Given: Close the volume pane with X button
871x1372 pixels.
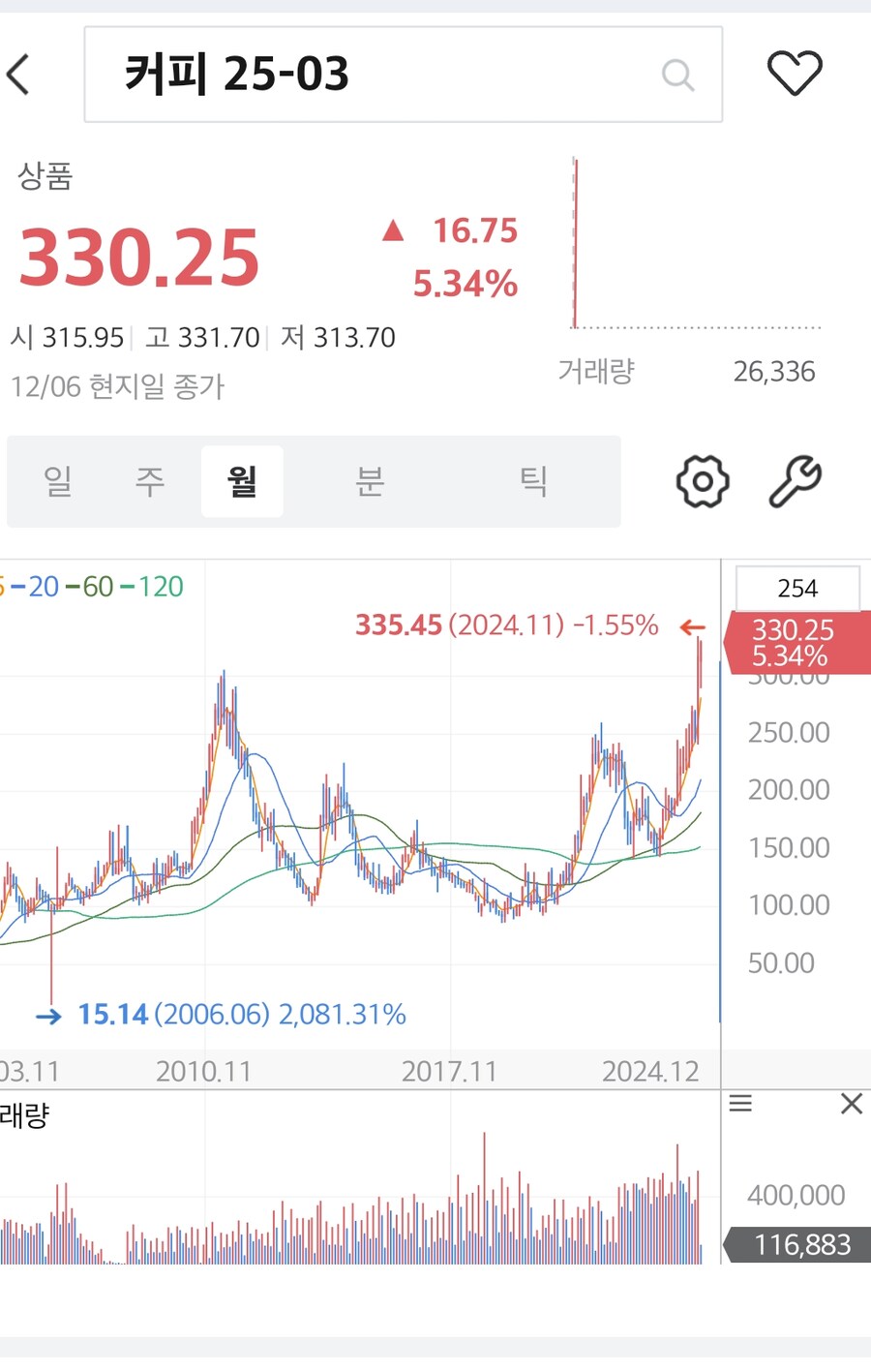Looking at the screenshot, I should pyautogui.click(x=851, y=1103).
